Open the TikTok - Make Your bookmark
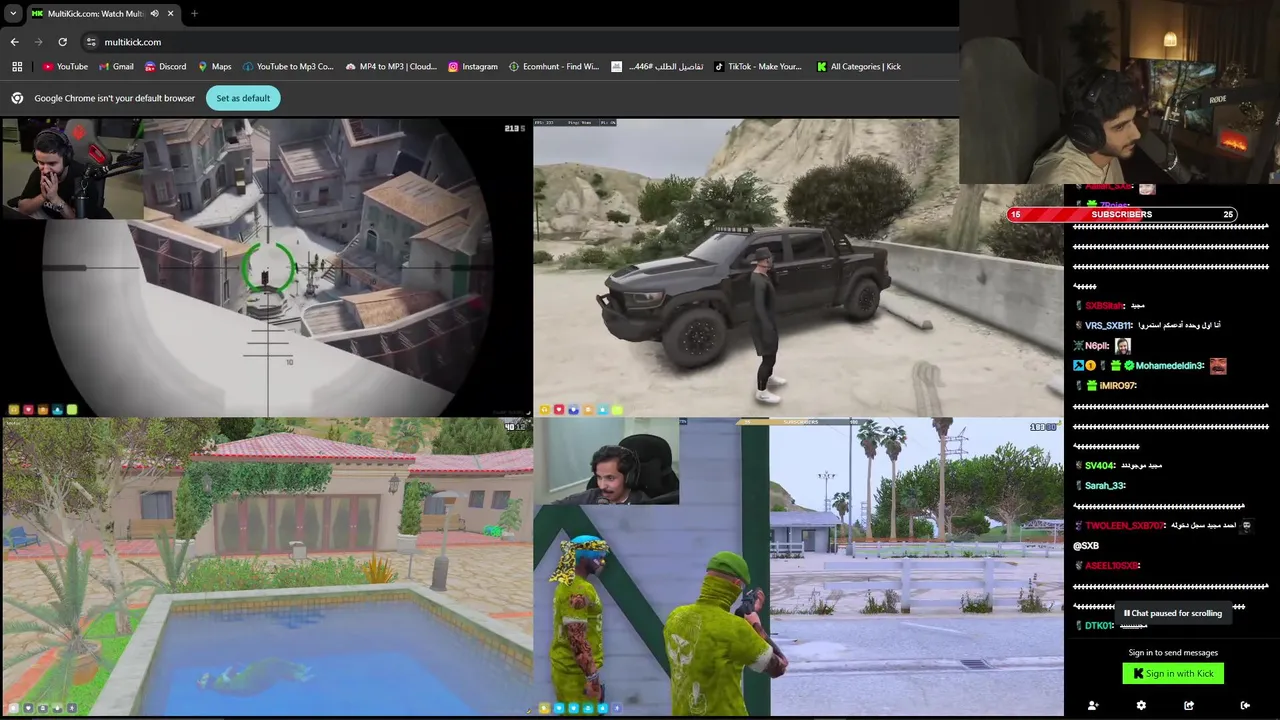The width and height of the screenshot is (1280, 720). coord(757,67)
